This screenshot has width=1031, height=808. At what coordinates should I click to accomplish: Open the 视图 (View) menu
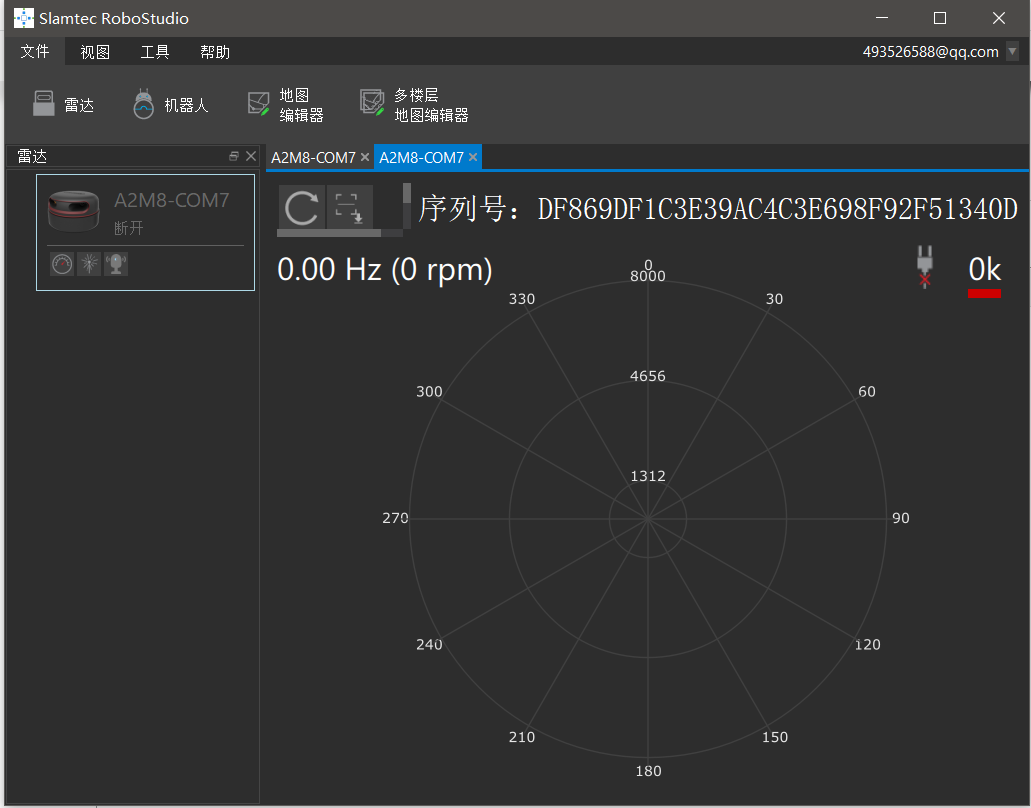pos(95,52)
